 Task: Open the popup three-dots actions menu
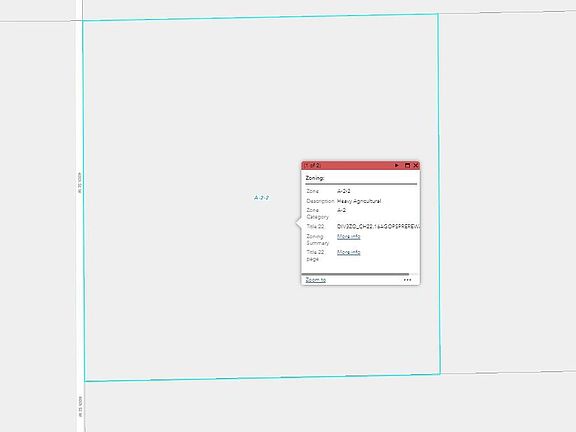pyautogui.click(x=407, y=280)
